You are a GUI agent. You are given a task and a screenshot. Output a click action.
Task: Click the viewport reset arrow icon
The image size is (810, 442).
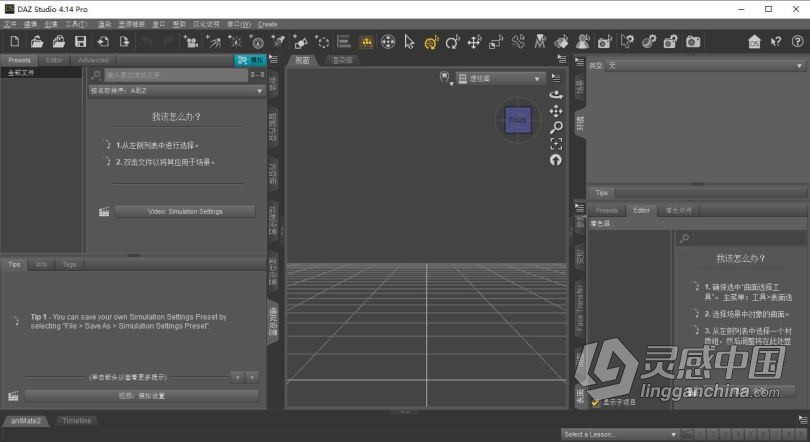click(556, 160)
